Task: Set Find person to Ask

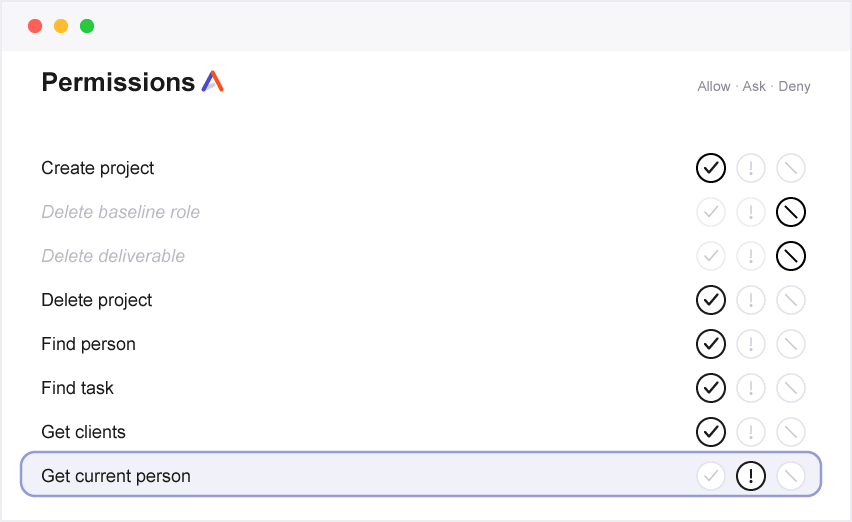Action: (x=751, y=344)
